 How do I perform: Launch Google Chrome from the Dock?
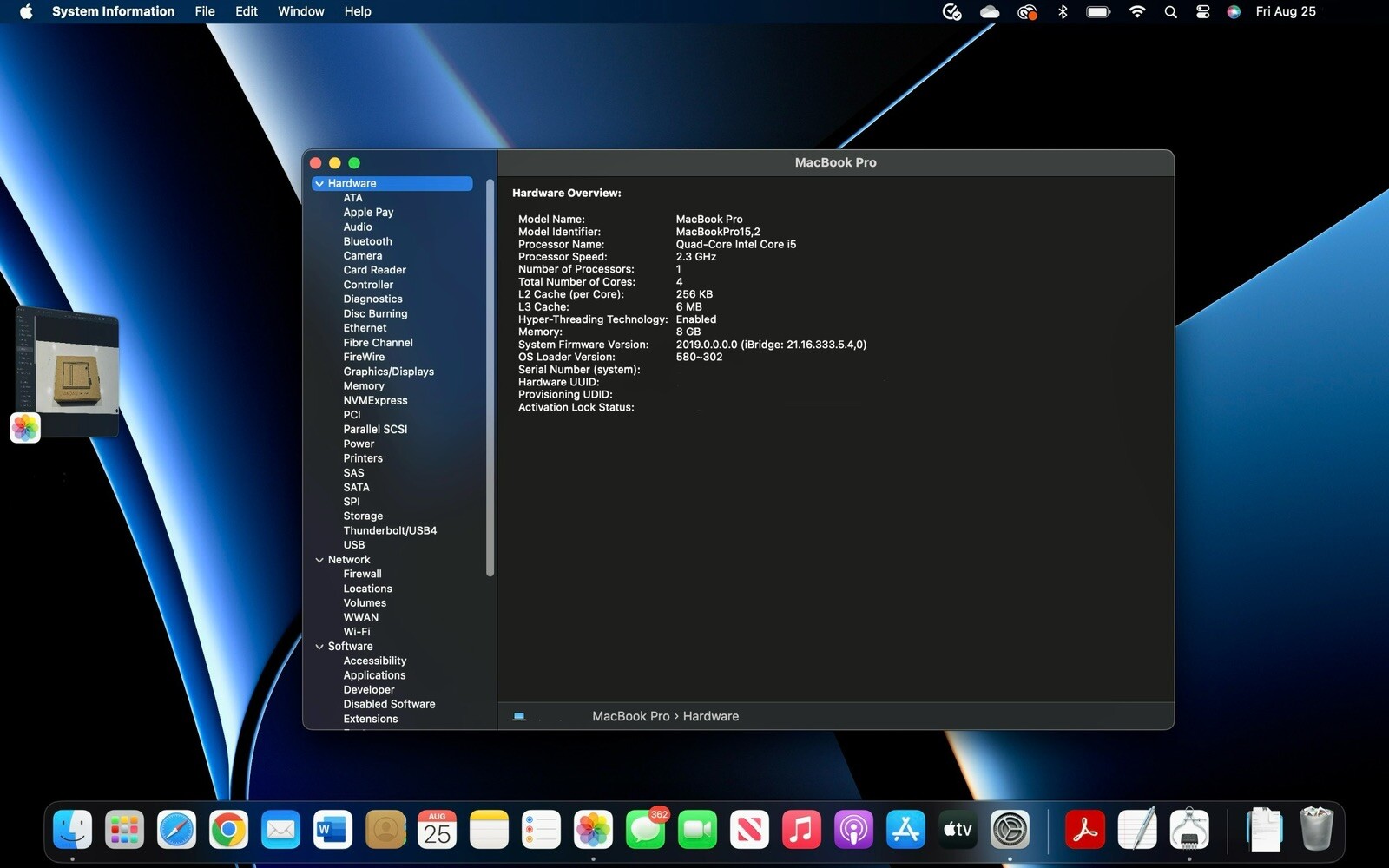[229, 830]
